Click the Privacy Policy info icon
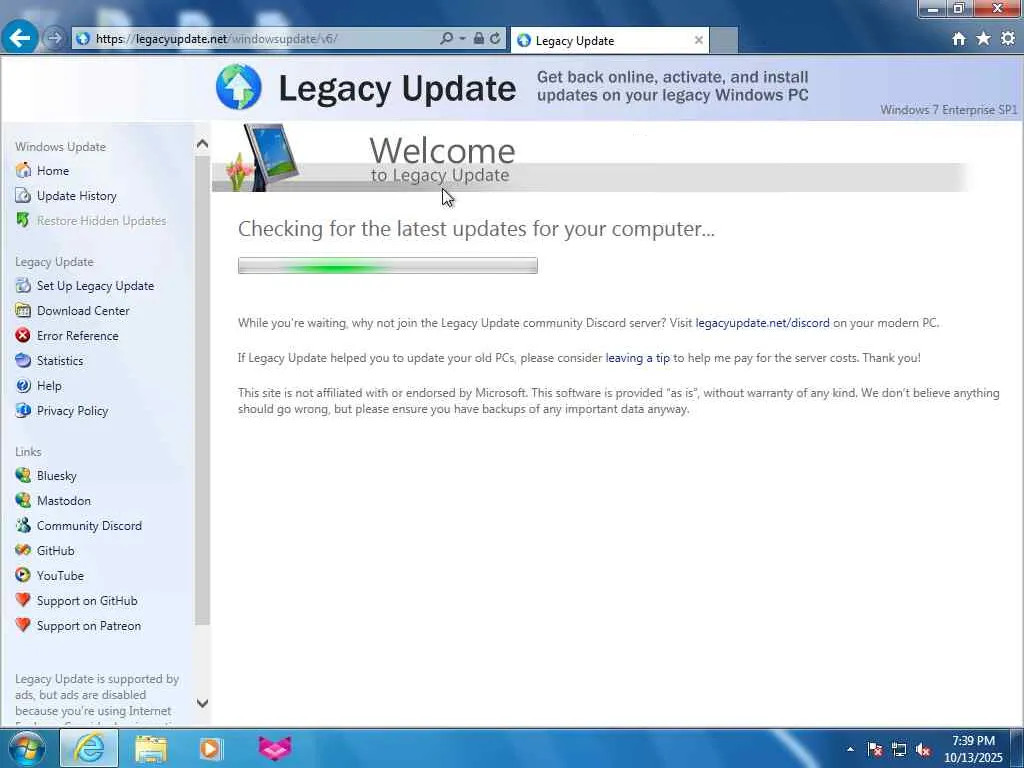Viewport: 1024px width, 768px height. (x=24, y=410)
